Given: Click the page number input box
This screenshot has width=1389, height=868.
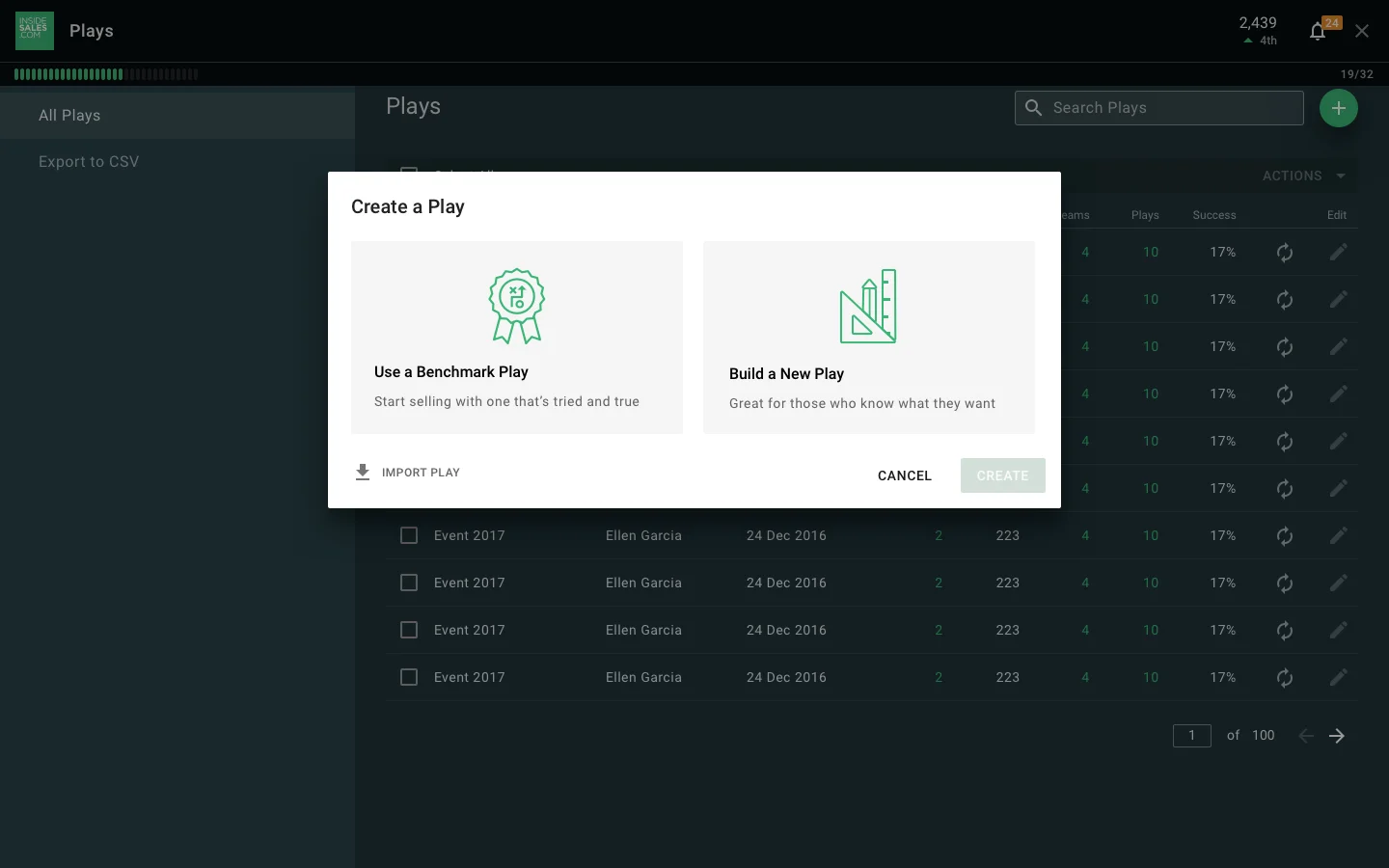Looking at the screenshot, I should click(1192, 736).
